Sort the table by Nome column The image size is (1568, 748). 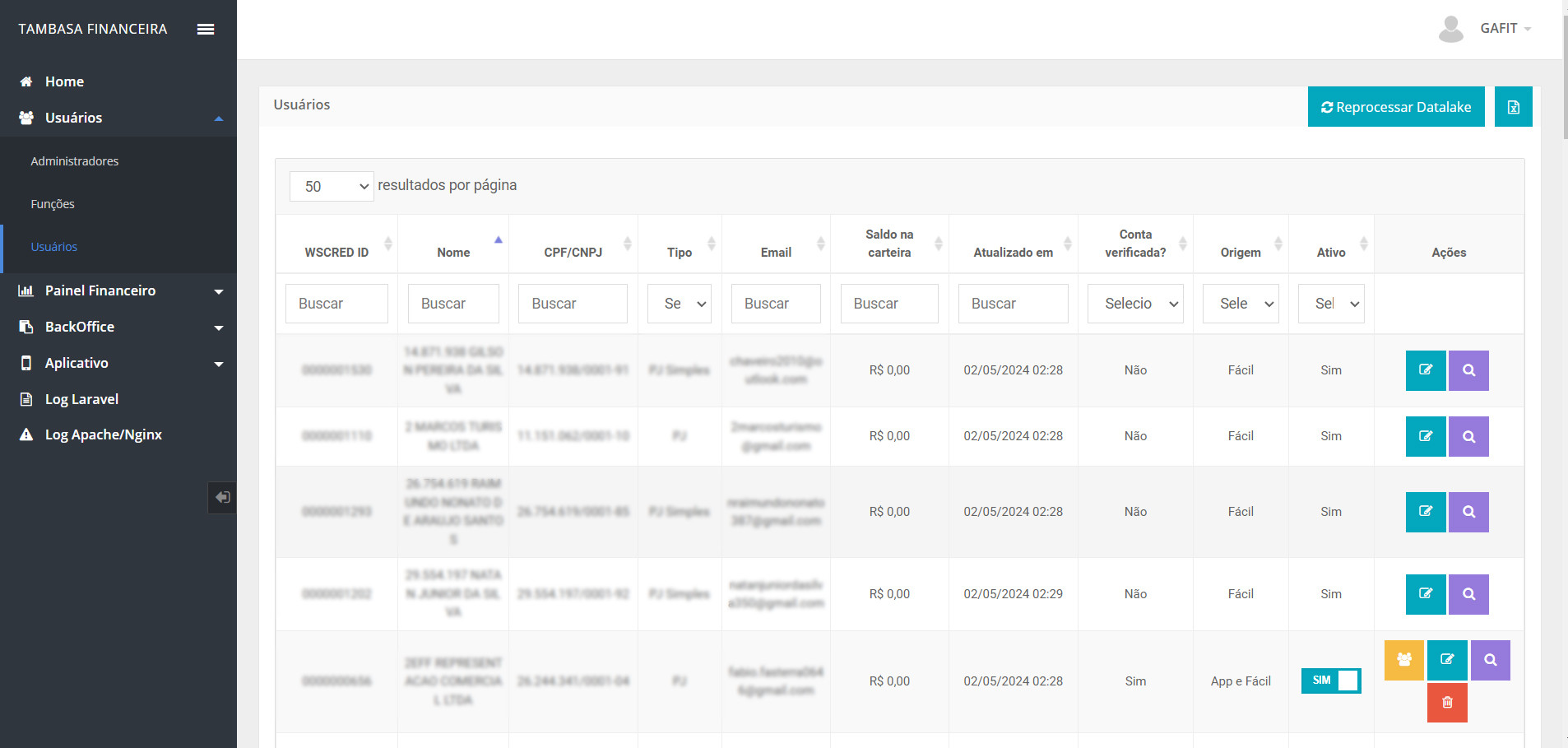(453, 252)
